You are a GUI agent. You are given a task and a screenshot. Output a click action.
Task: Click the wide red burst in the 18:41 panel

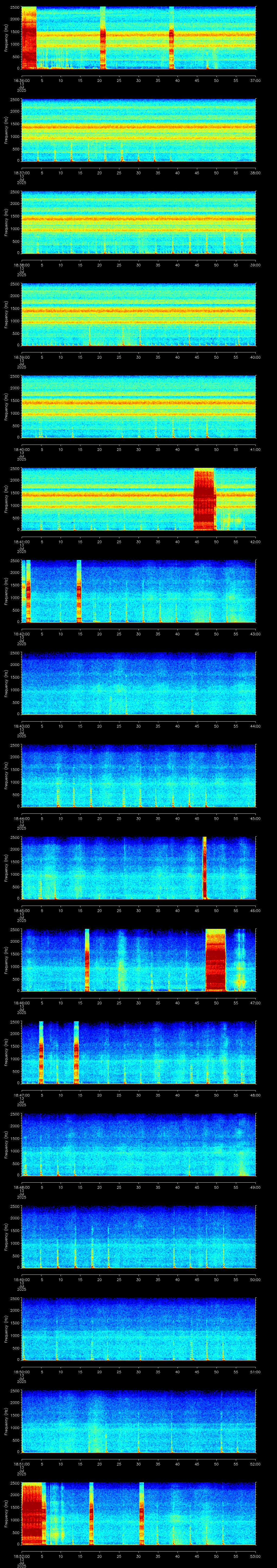point(205,499)
